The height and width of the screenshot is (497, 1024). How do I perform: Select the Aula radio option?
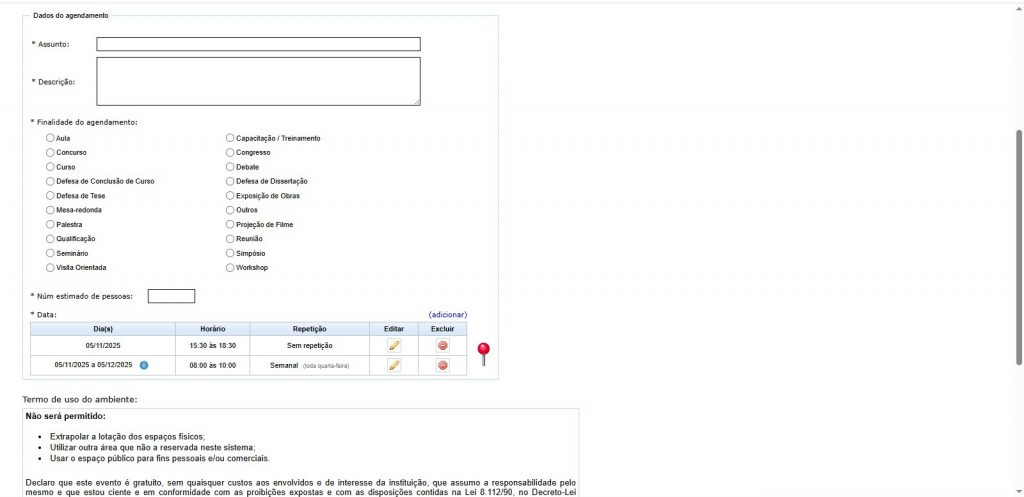tap(51, 138)
